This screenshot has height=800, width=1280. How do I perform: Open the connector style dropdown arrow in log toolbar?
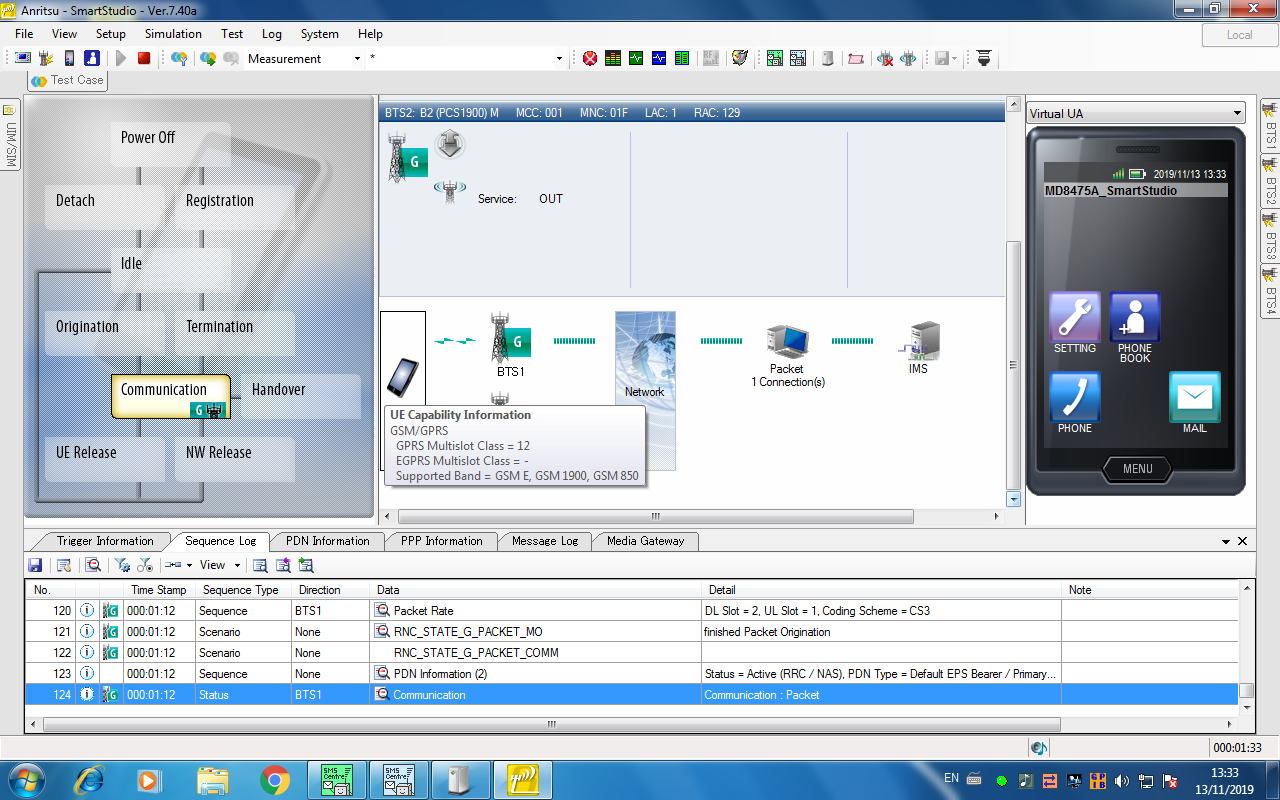coord(189,565)
